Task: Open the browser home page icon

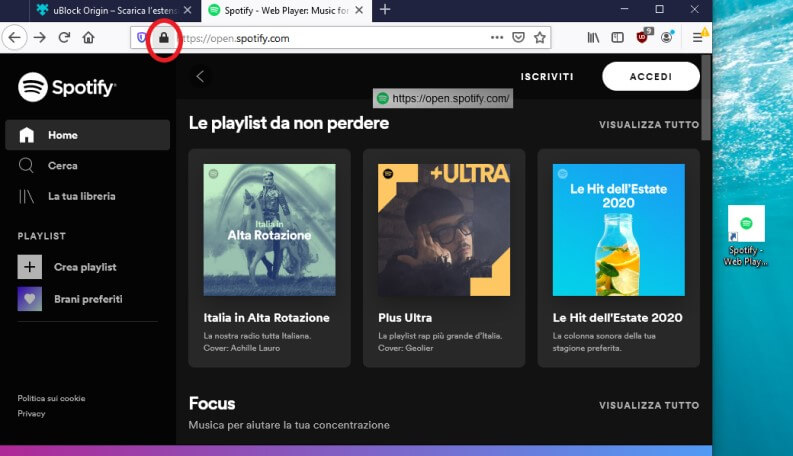Action: tap(89, 37)
